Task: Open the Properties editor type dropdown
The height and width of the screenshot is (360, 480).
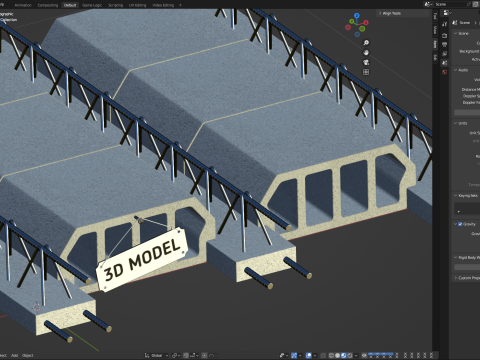Action: coord(447,13)
